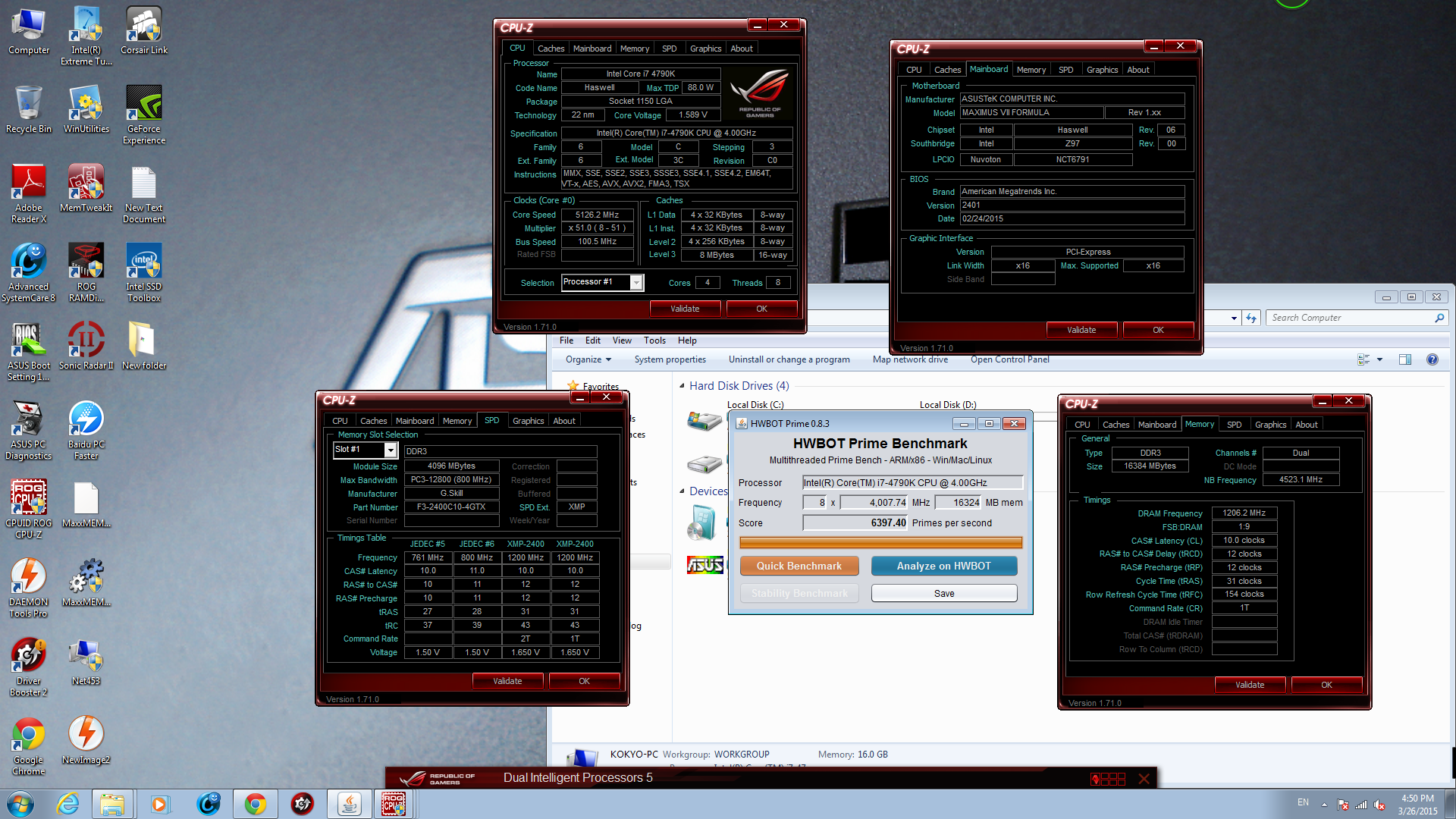Click the Open Control Panel button
The image size is (1456, 819).
coord(1009,359)
